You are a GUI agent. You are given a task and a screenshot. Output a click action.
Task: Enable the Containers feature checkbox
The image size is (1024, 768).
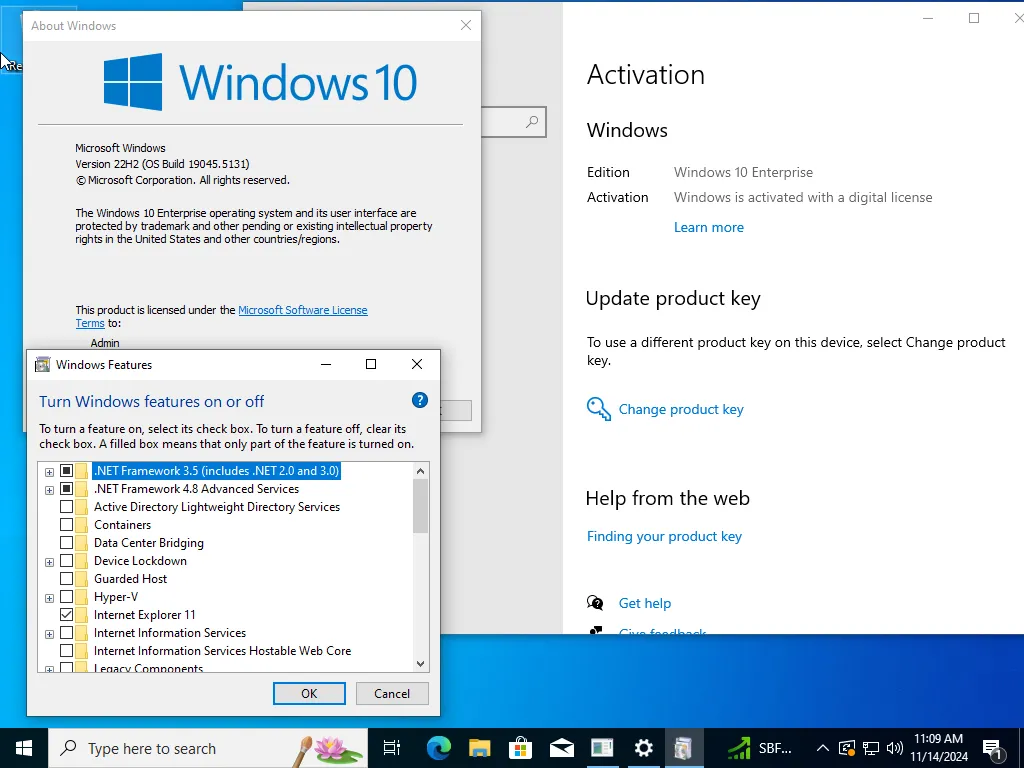pos(67,524)
